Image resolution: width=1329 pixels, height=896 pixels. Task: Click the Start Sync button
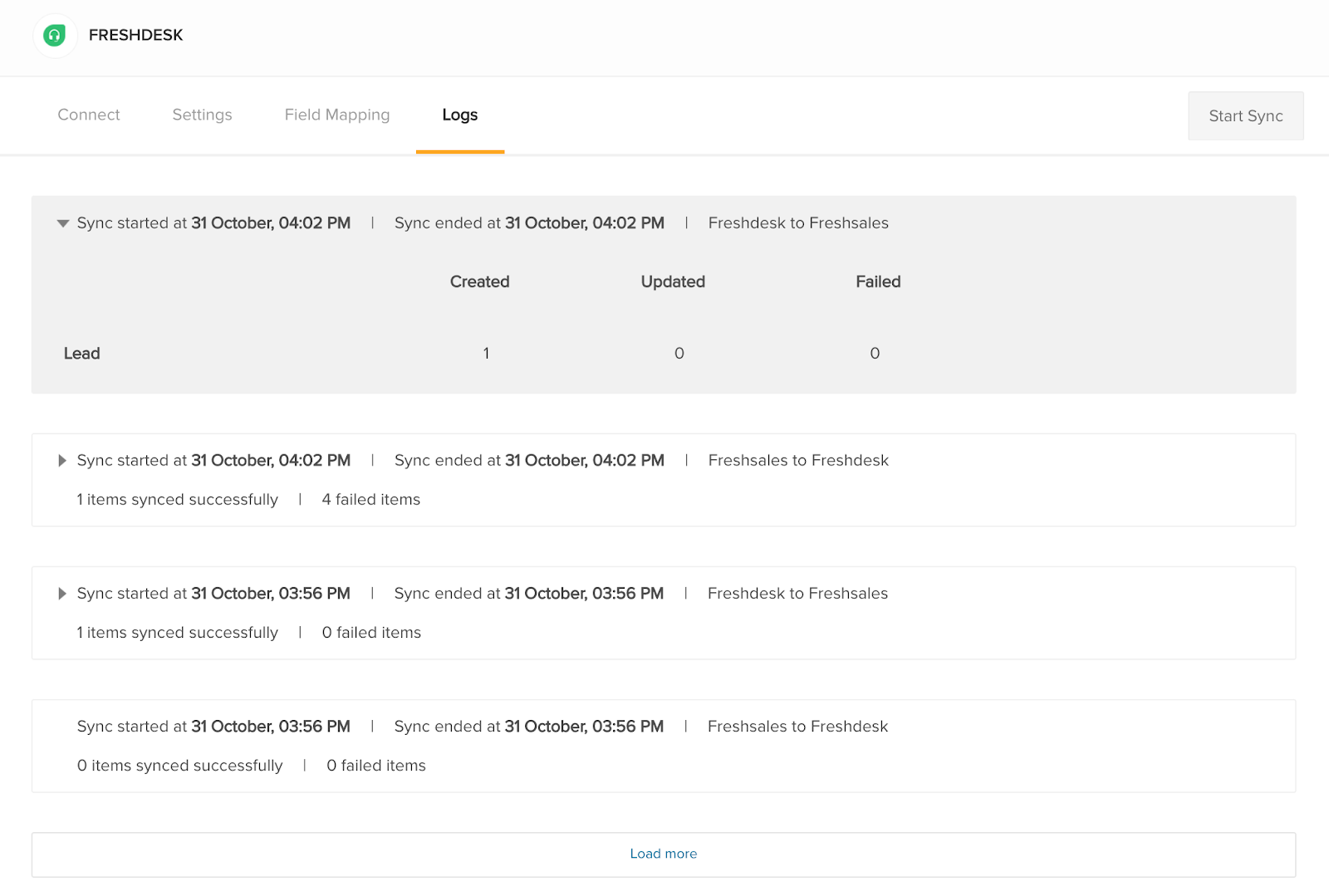click(x=1246, y=115)
